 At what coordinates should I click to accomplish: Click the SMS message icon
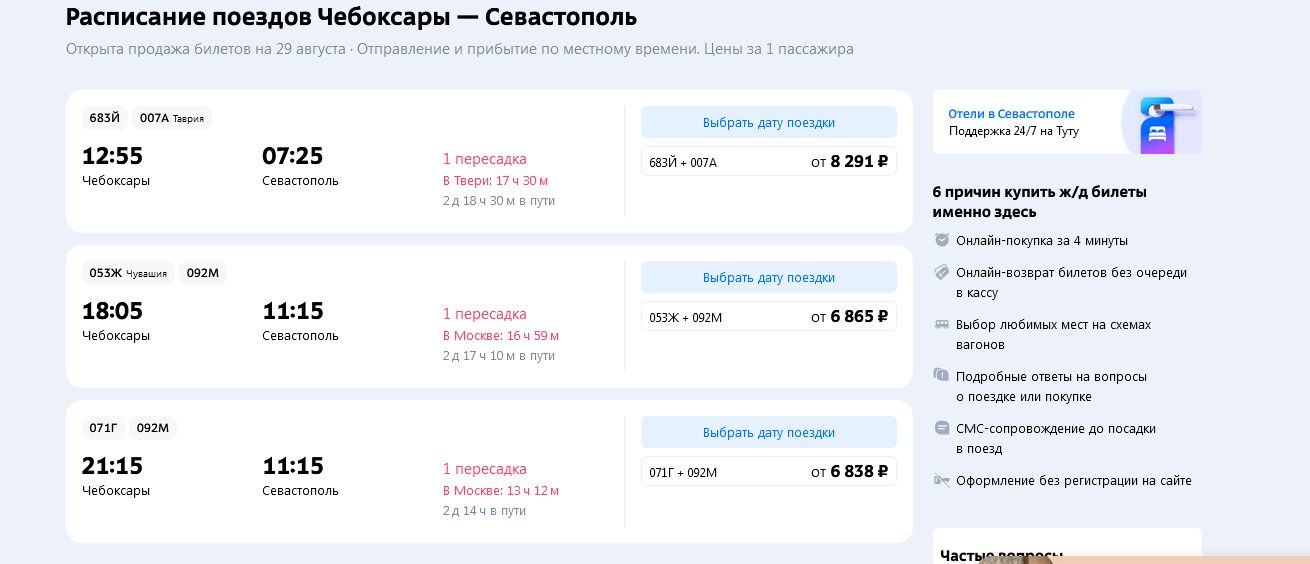click(x=941, y=428)
